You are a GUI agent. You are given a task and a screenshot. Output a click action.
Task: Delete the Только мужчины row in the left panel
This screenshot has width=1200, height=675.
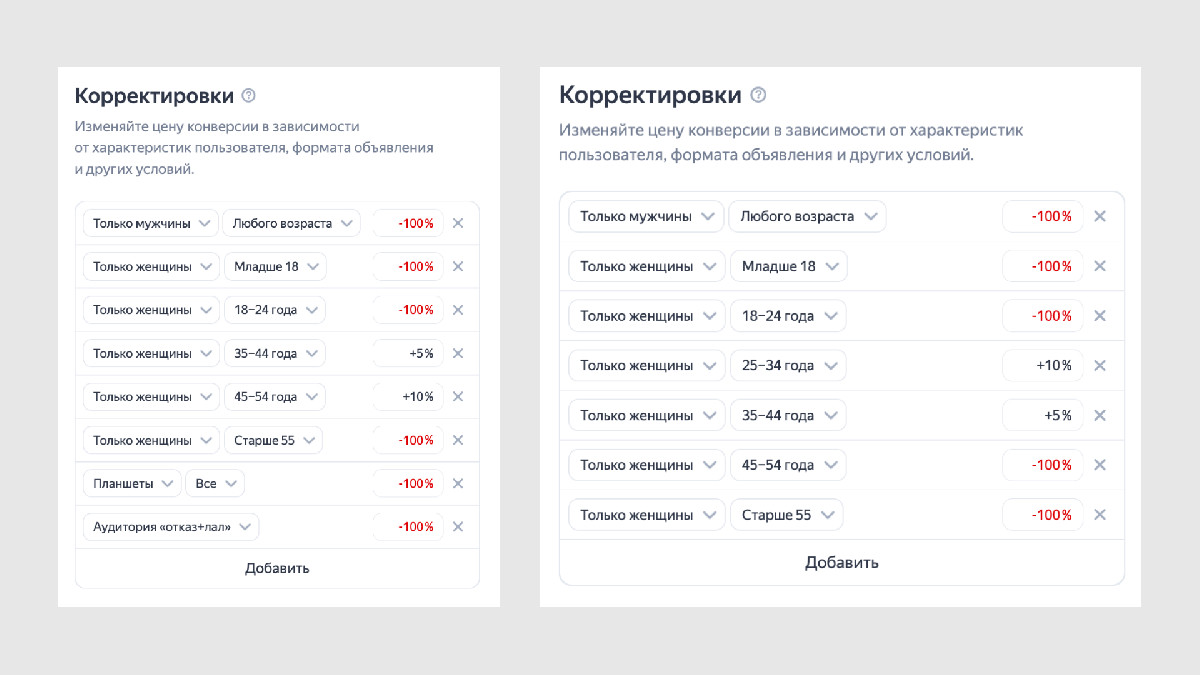(x=458, y=223)
